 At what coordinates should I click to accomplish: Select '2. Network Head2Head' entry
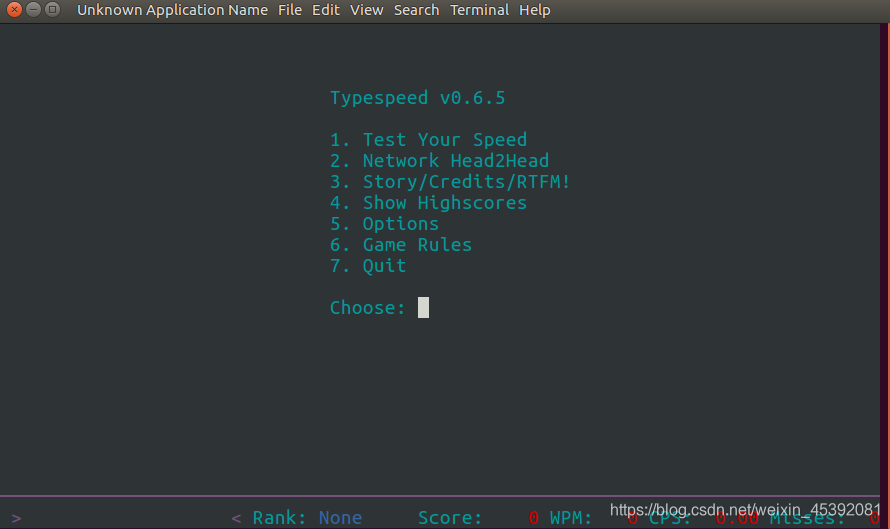pos(439,161)
